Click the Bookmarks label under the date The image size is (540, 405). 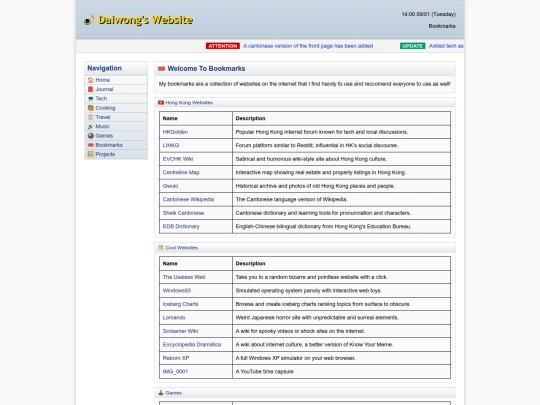442,26
